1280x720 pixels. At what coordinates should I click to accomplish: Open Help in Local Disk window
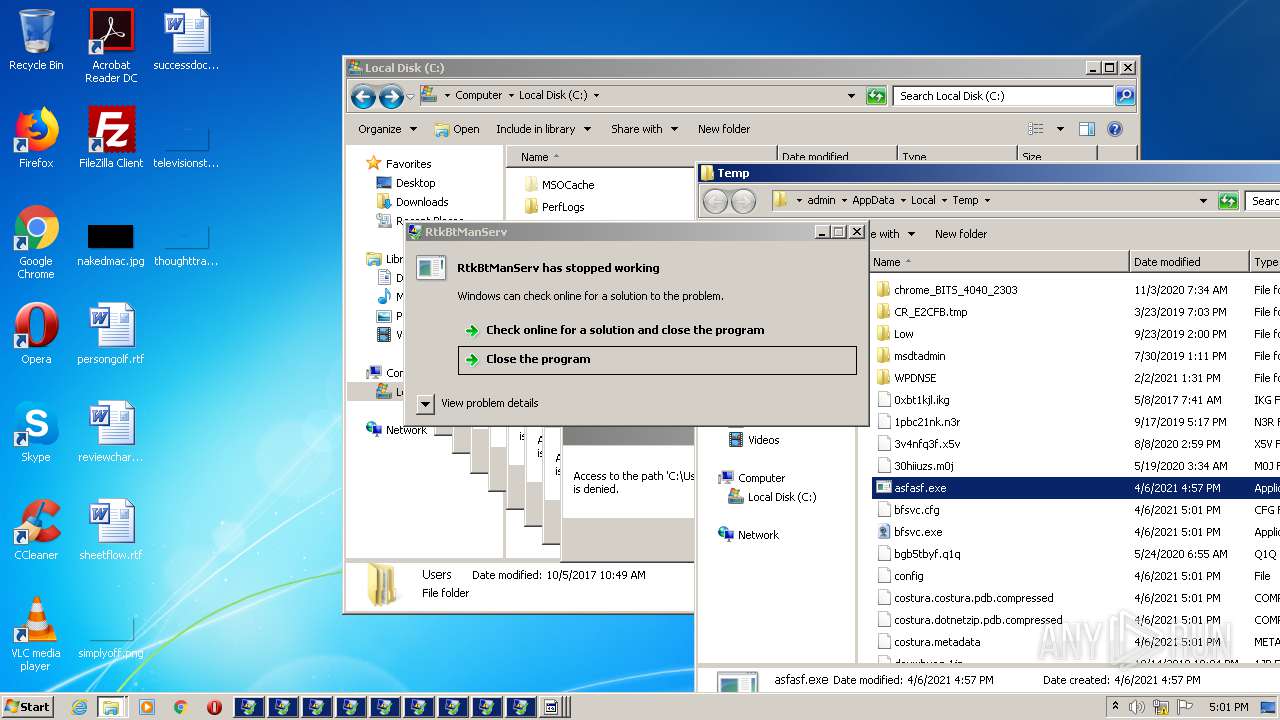coord(1115,129)
